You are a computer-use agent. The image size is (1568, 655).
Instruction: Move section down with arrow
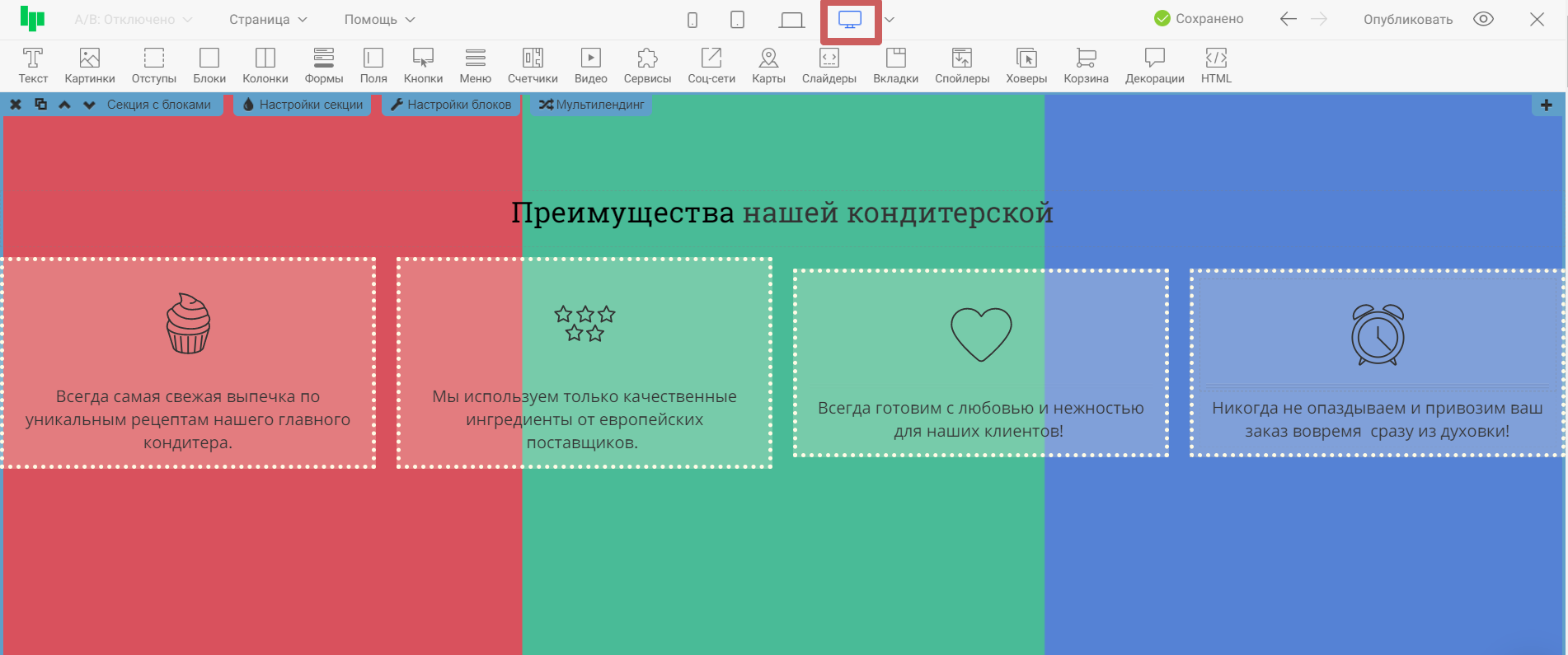click(x=89, y=105)
